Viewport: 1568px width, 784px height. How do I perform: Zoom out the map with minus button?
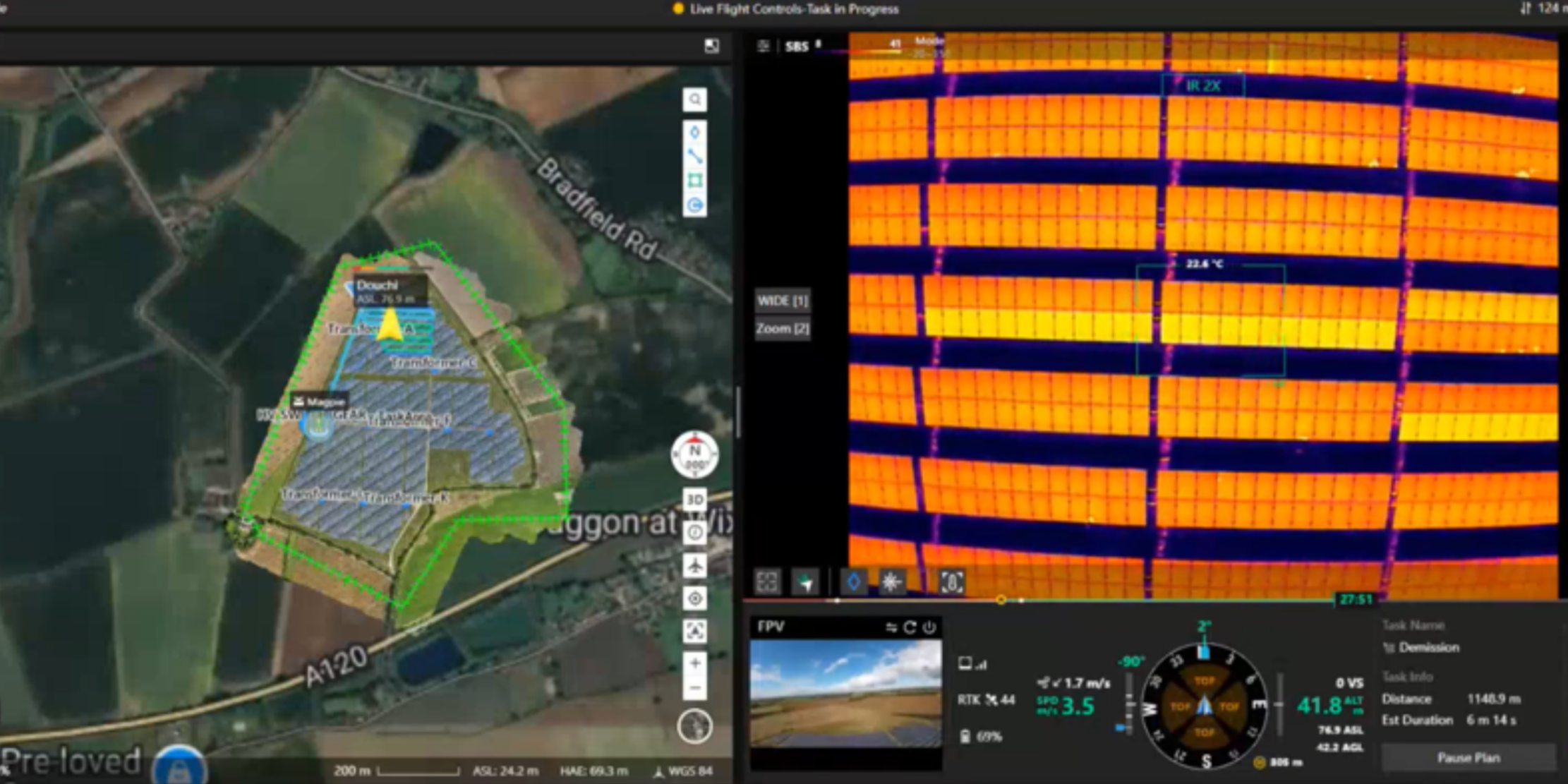[x=695, y=687]
